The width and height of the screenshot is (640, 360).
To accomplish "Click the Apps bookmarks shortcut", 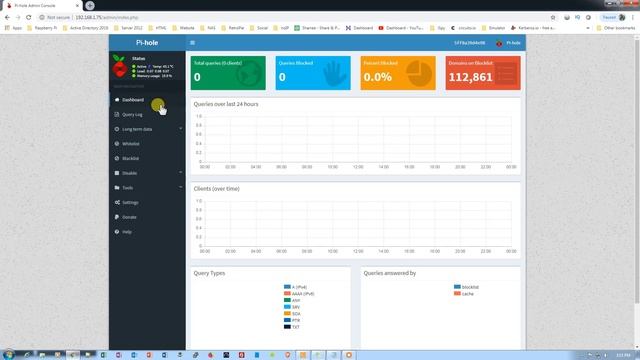I will tap(13, 28).
